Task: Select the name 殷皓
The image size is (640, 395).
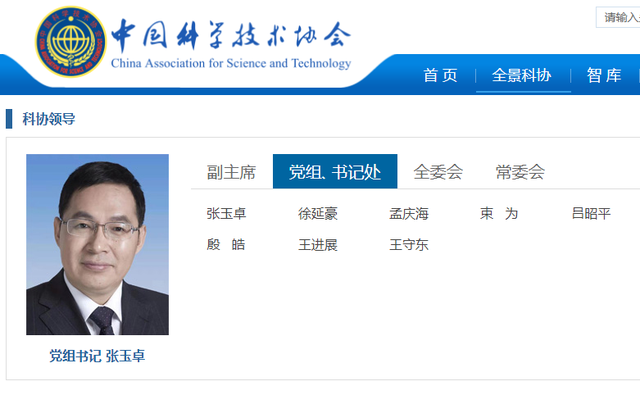Action: (x=226, y=244)
